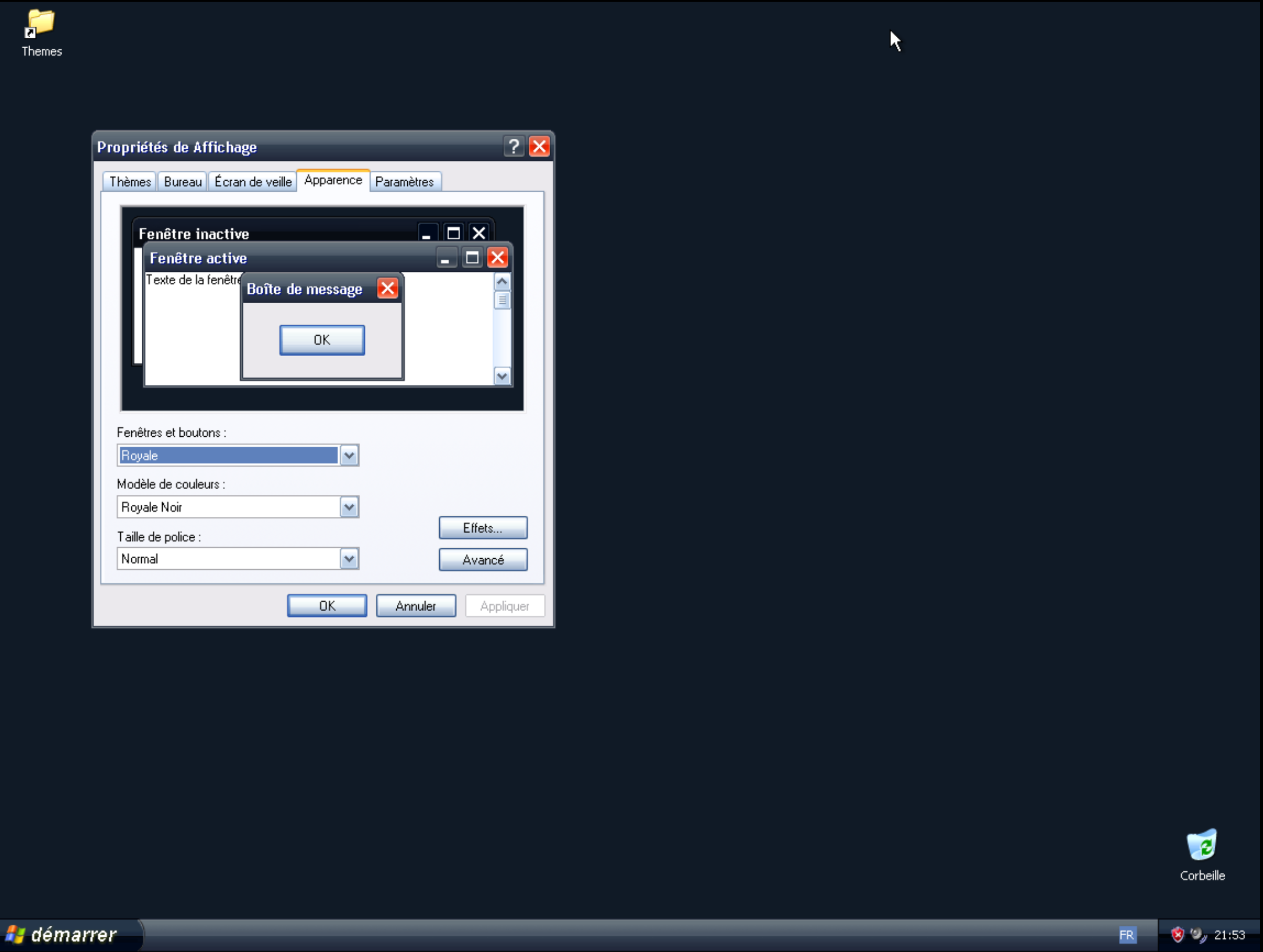Click the Windows logo on démarrer button
The image size is (1263, 952).
click(x=15, y=935)
